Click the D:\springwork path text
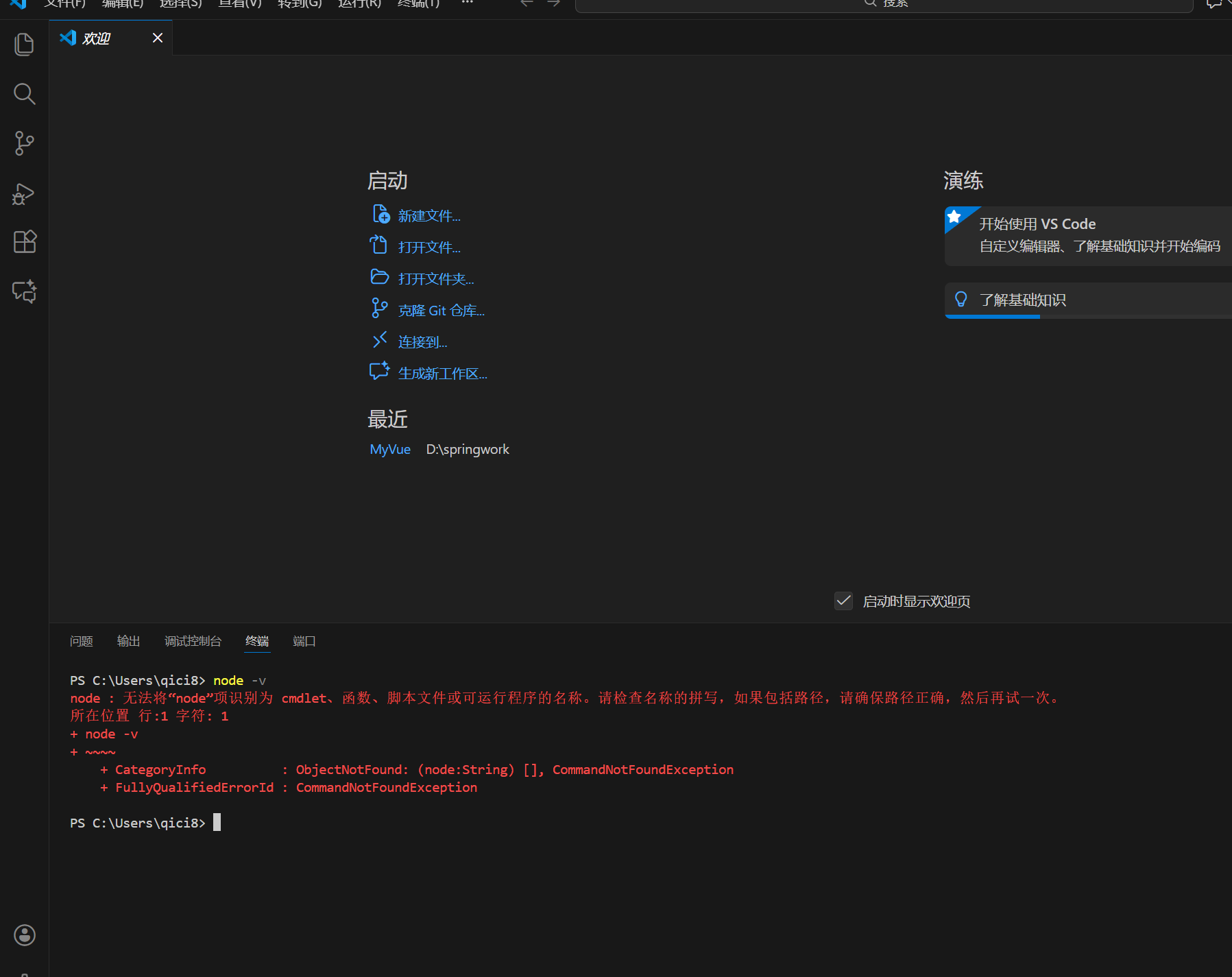 coord(468,449)
